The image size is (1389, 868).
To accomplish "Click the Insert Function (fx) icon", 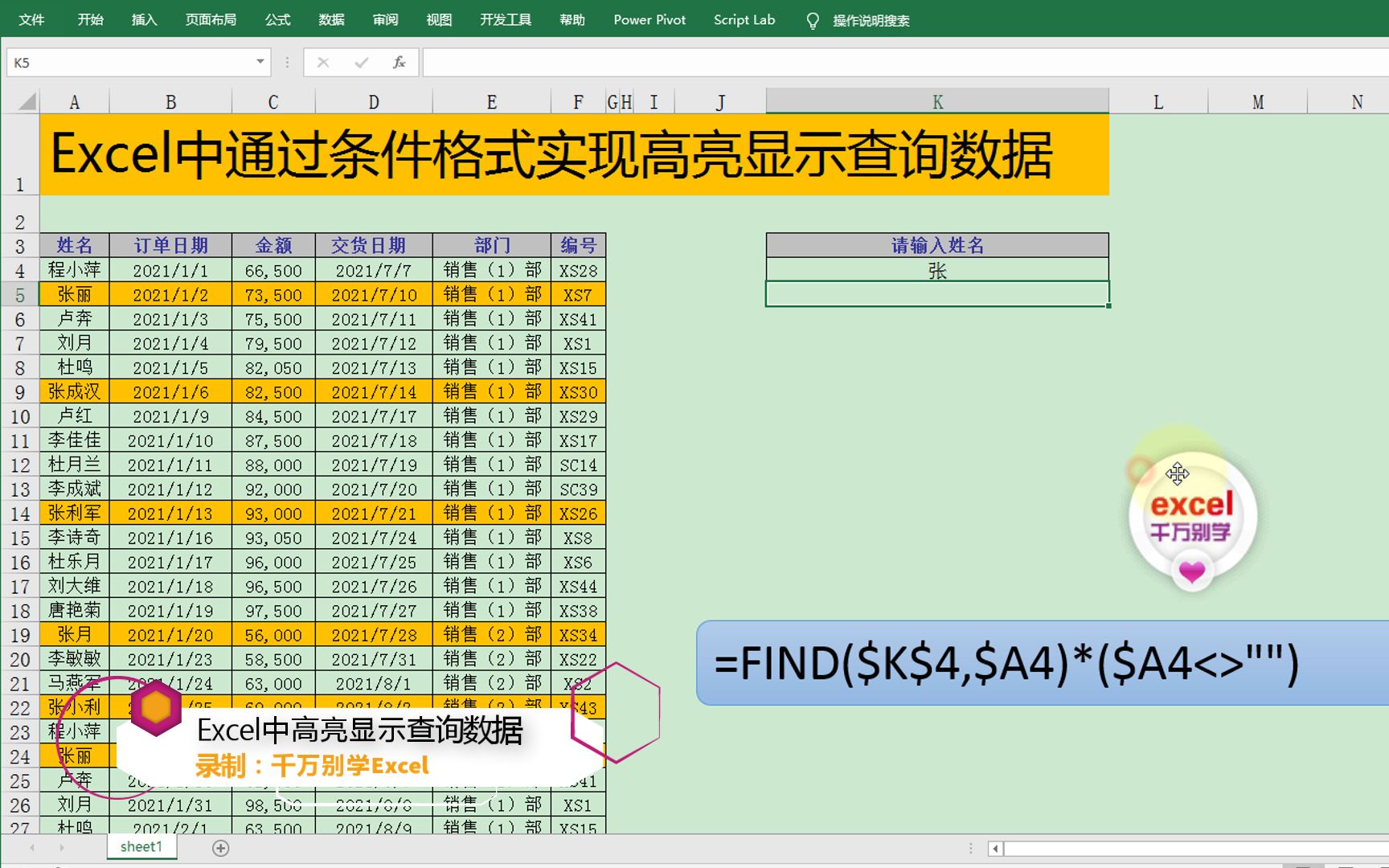I will point(399,62).
